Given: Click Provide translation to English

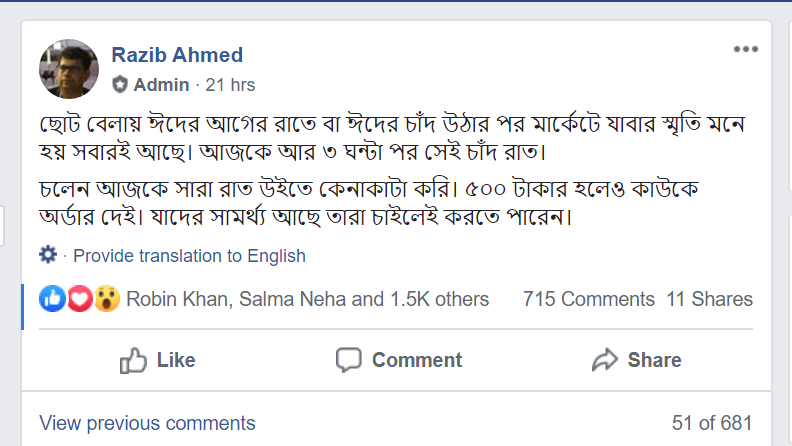Looking at the screenshot, I should point(189,256).
